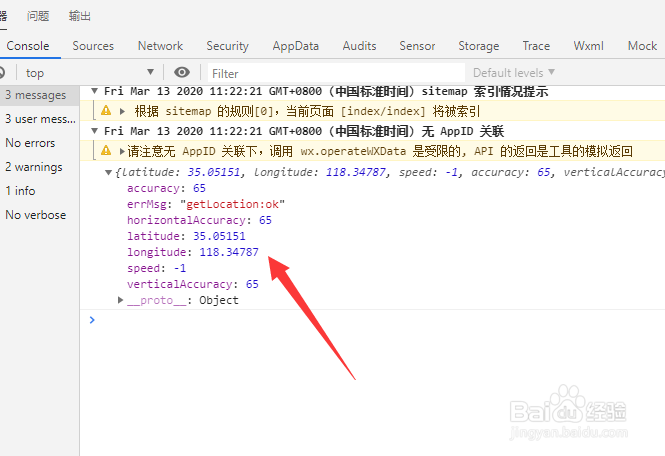Open the Mock tab

[x=642, y=46]
